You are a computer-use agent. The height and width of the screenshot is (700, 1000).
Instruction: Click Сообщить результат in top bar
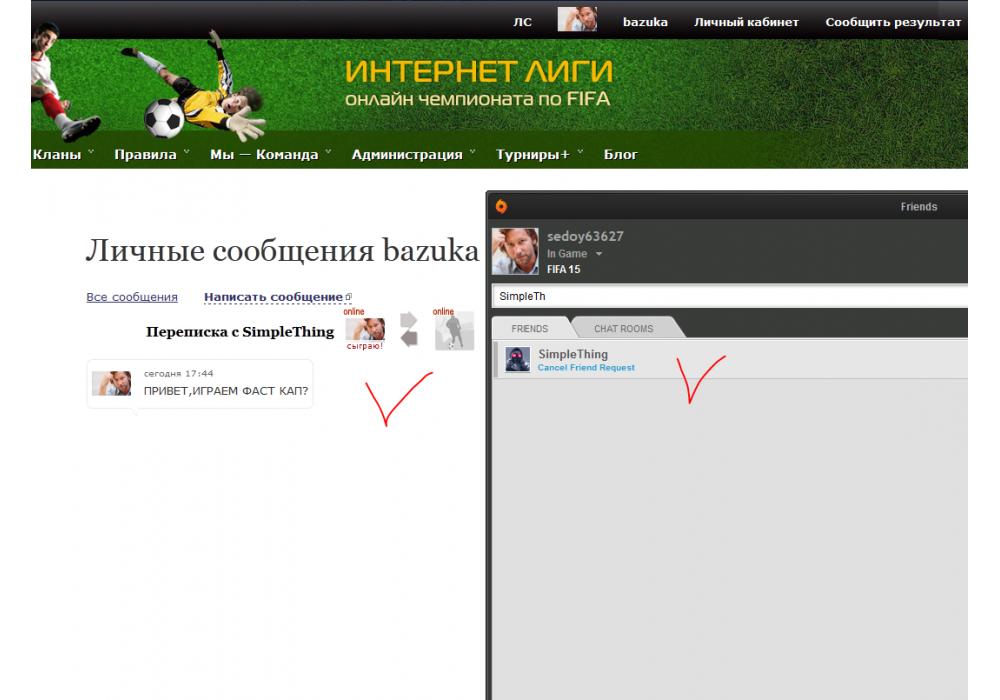[892, 22]
